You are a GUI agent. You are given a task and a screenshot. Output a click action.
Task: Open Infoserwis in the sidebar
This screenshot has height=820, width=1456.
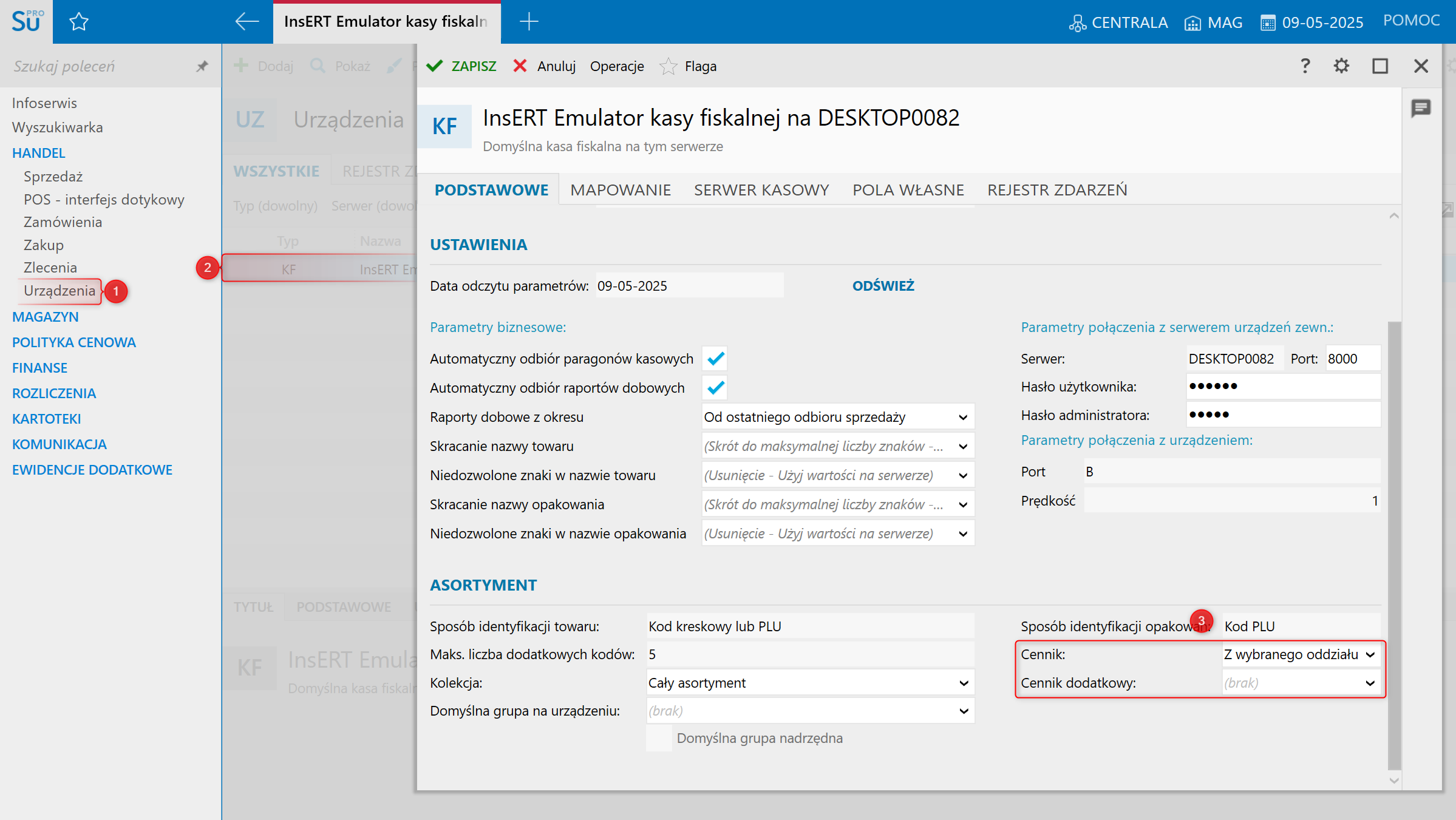44,103
